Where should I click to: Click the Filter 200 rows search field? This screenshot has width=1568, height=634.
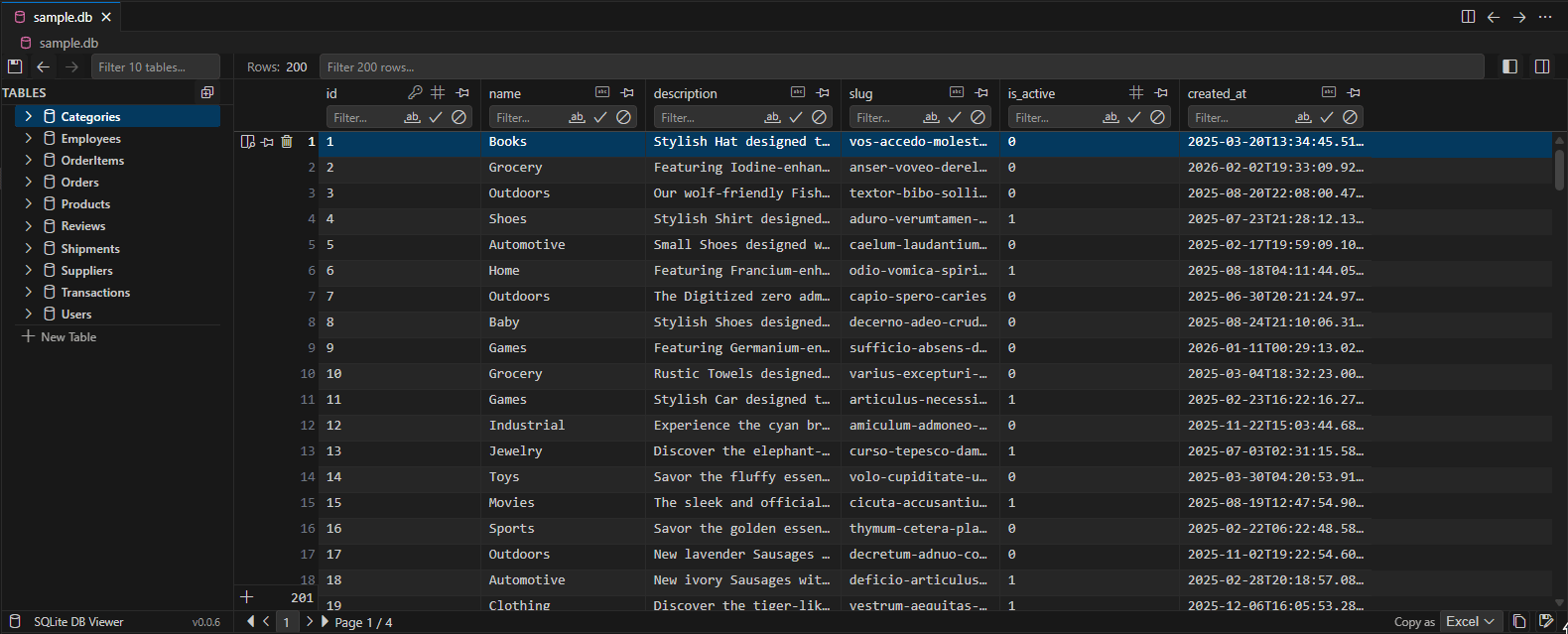tap(901, 66)
